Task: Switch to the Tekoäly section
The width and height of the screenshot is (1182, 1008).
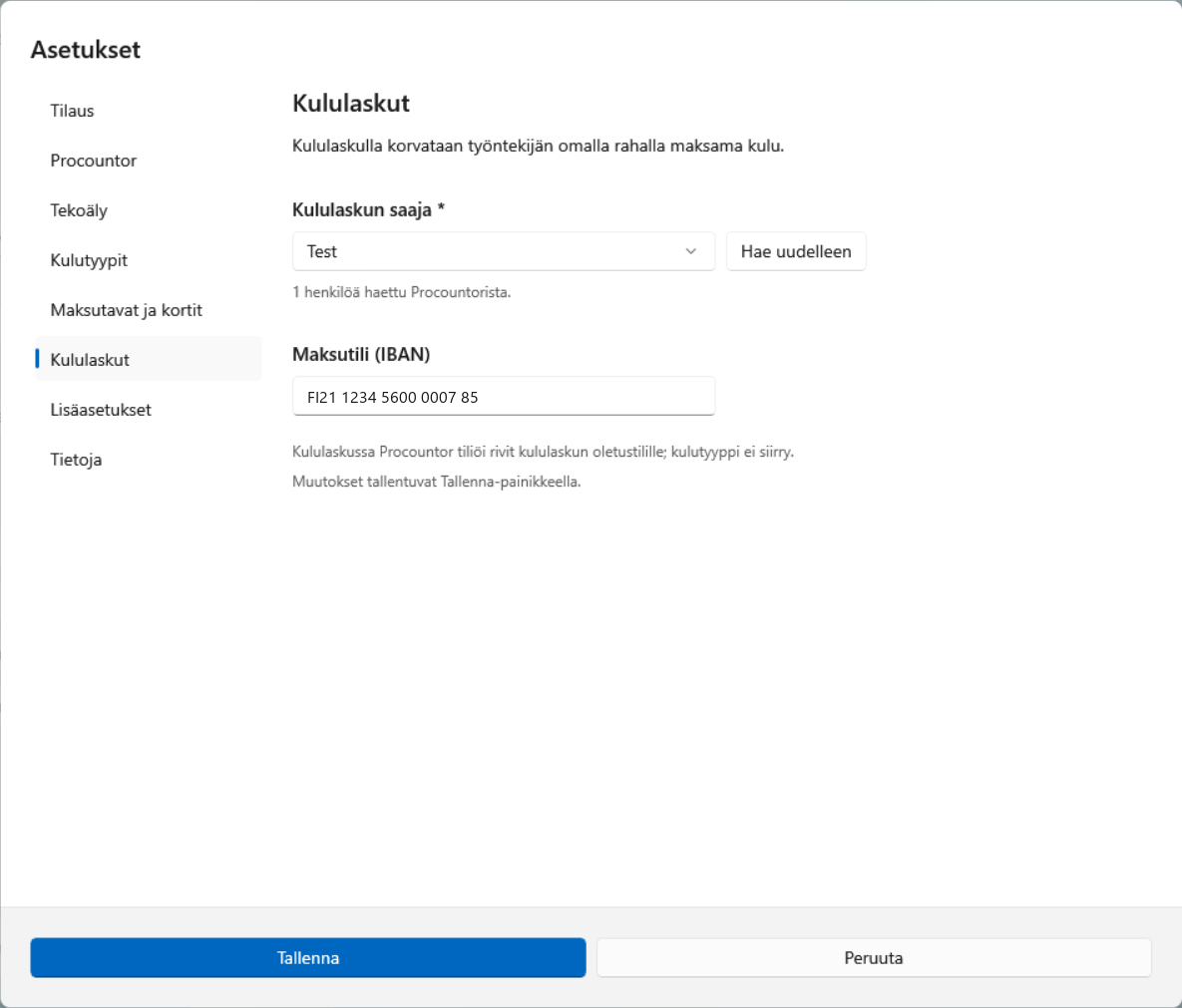Action: [149, 210]
